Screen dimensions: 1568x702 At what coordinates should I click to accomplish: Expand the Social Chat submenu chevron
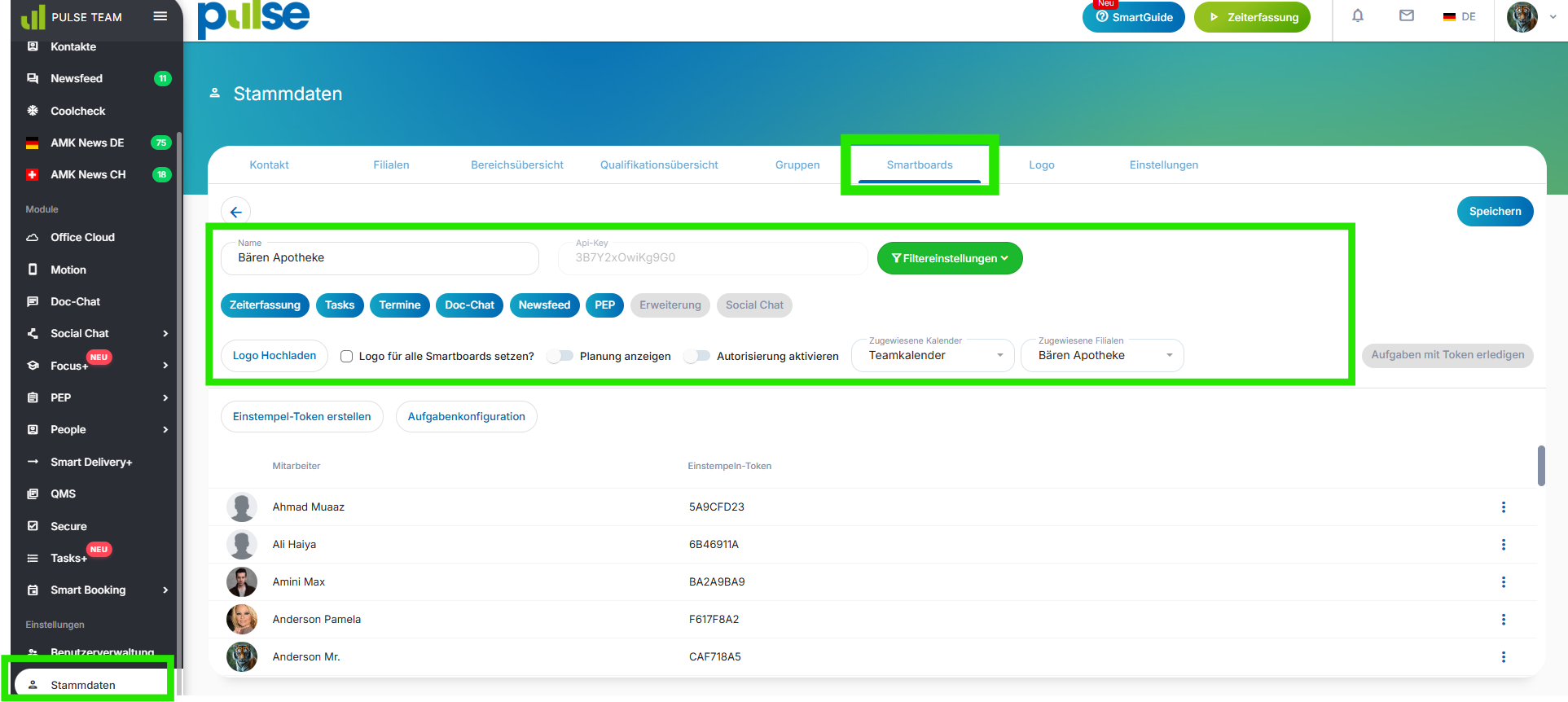tap(165, 333)
